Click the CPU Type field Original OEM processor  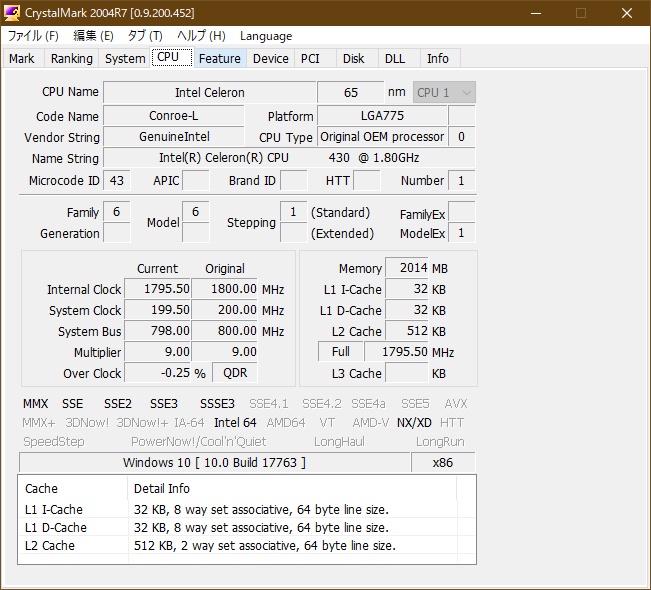point(382,137)
